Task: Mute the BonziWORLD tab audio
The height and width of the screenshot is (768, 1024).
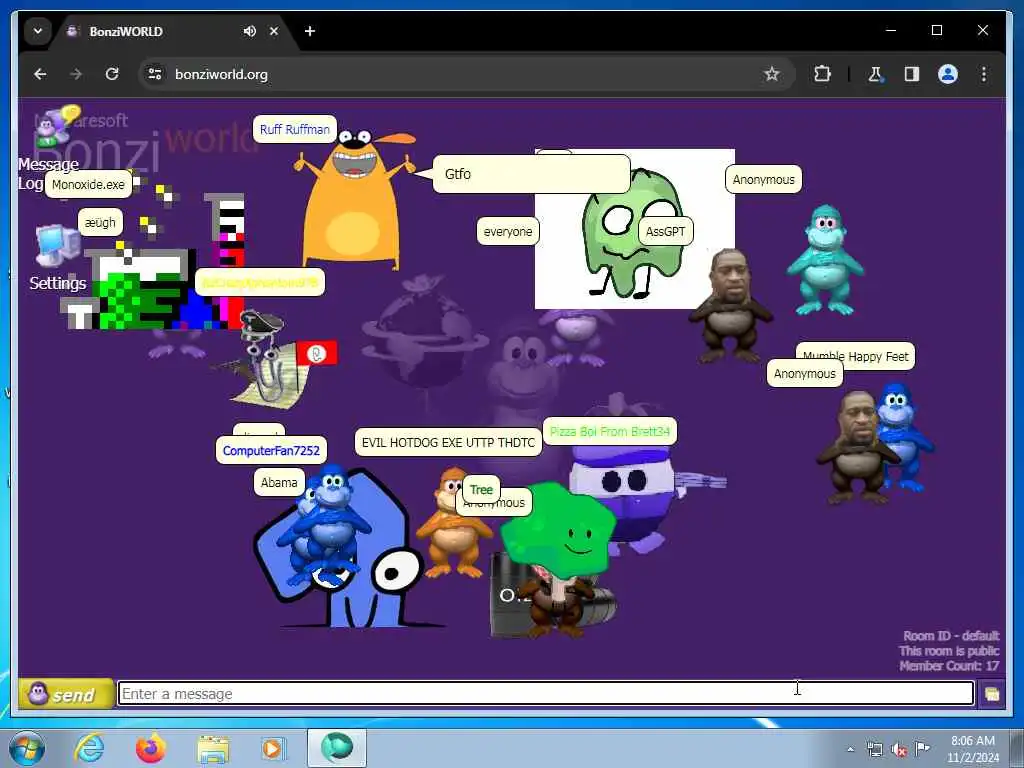Action: point(249,31)
